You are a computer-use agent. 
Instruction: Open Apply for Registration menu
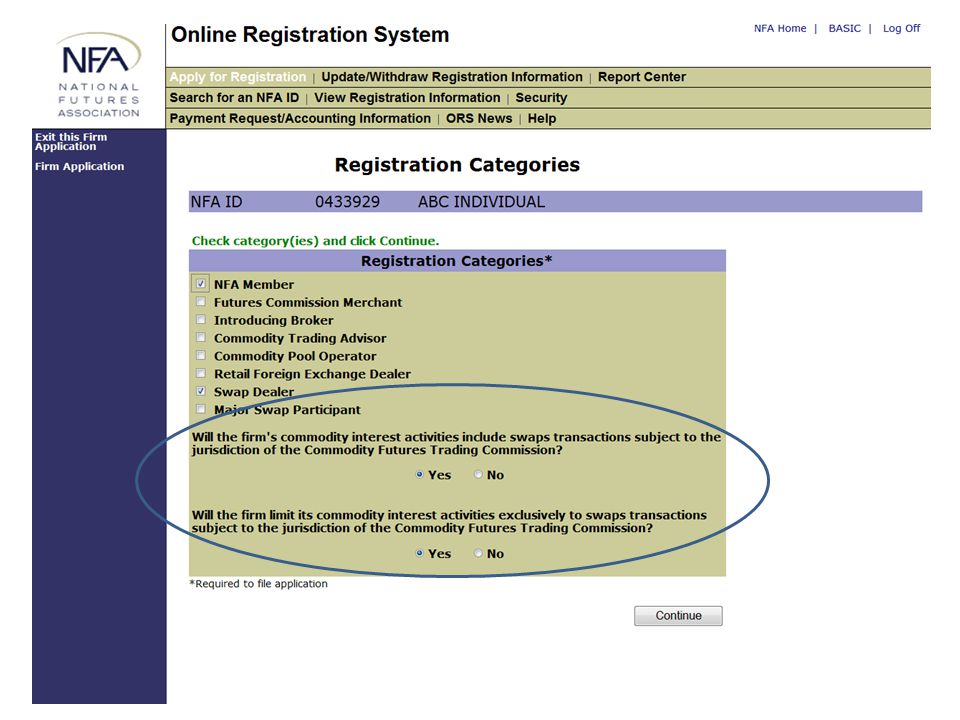(238, 77)
